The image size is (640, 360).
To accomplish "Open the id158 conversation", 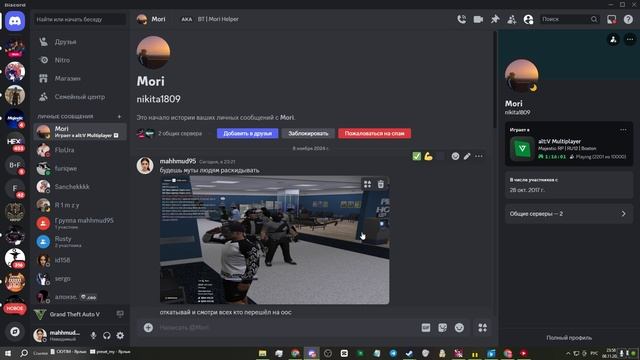I will (80, 260).
